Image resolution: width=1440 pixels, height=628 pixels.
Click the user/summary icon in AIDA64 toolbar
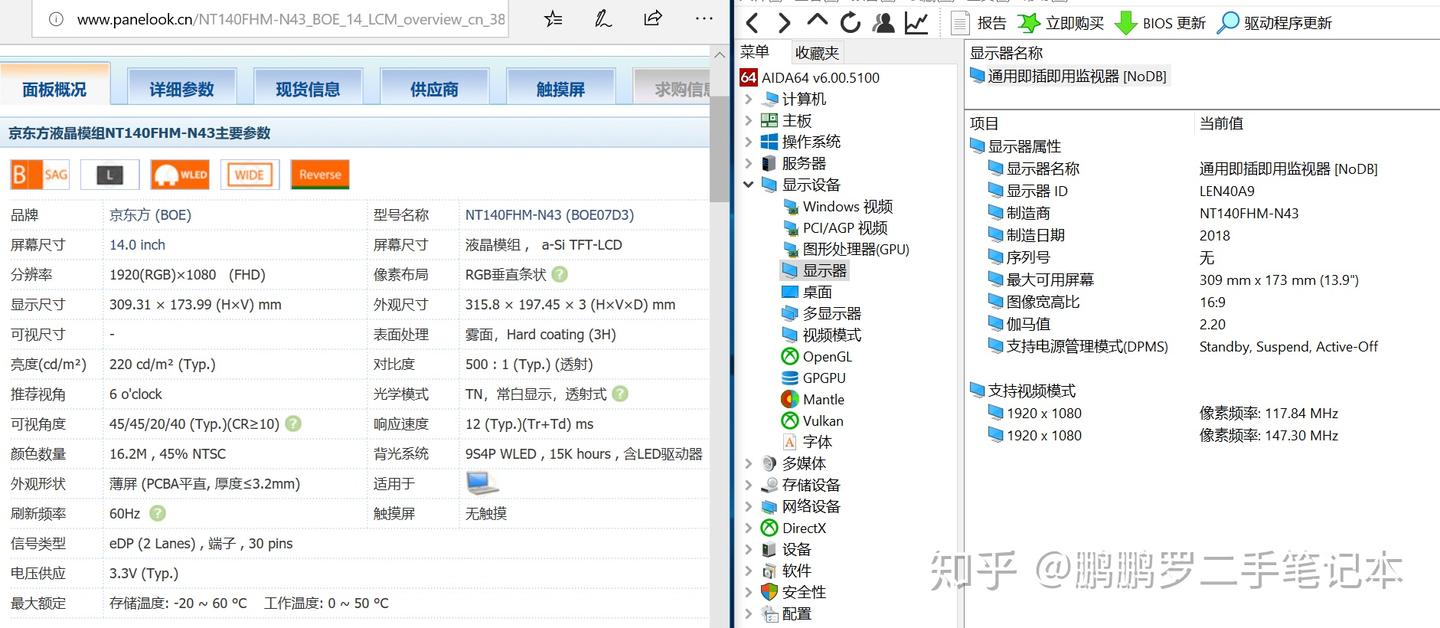click(x=883, y=22)
